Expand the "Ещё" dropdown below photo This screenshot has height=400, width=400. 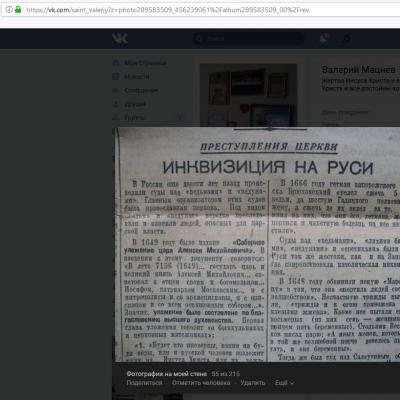click(x=284, y=383)
